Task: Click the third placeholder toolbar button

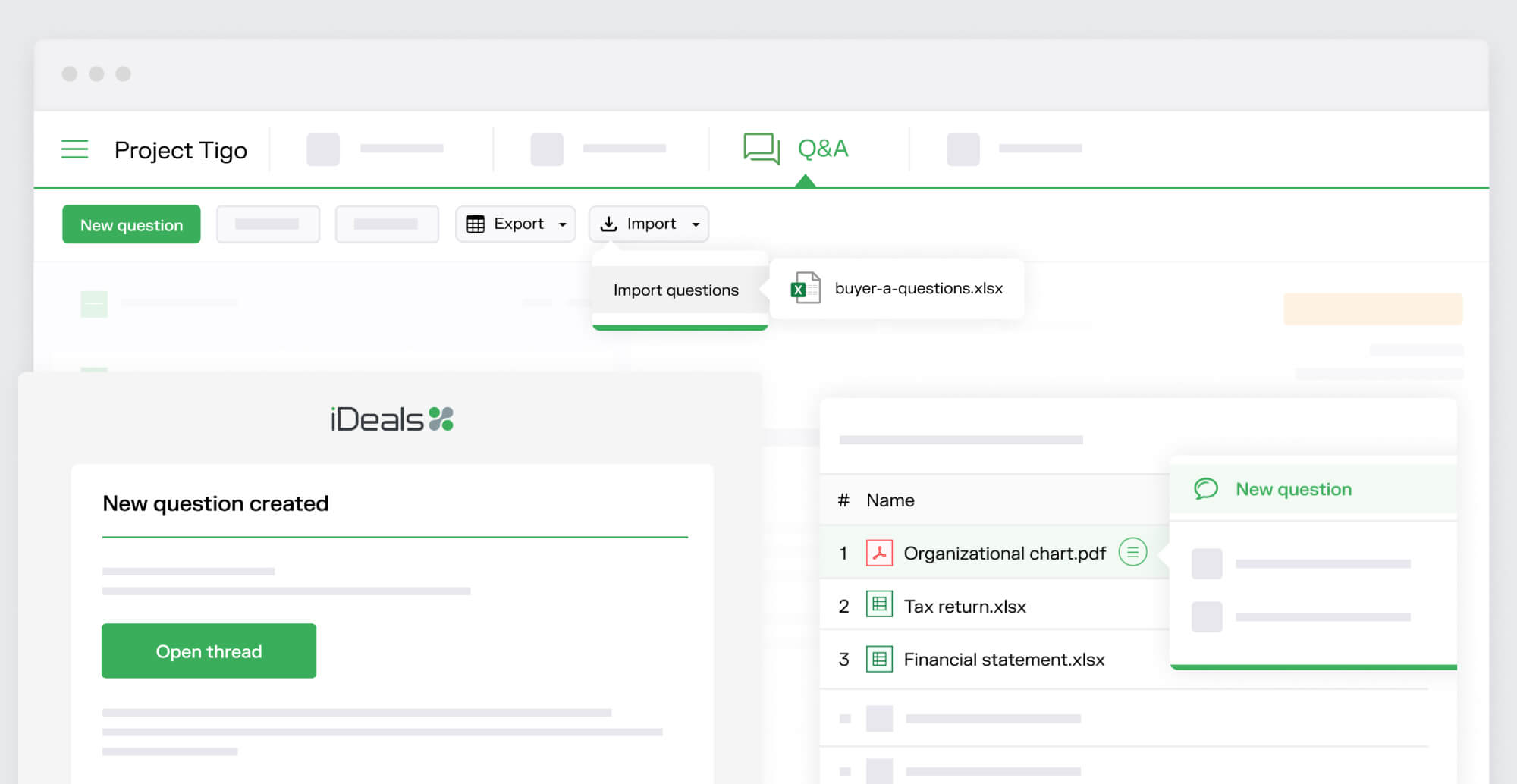Action: (387, 224)
